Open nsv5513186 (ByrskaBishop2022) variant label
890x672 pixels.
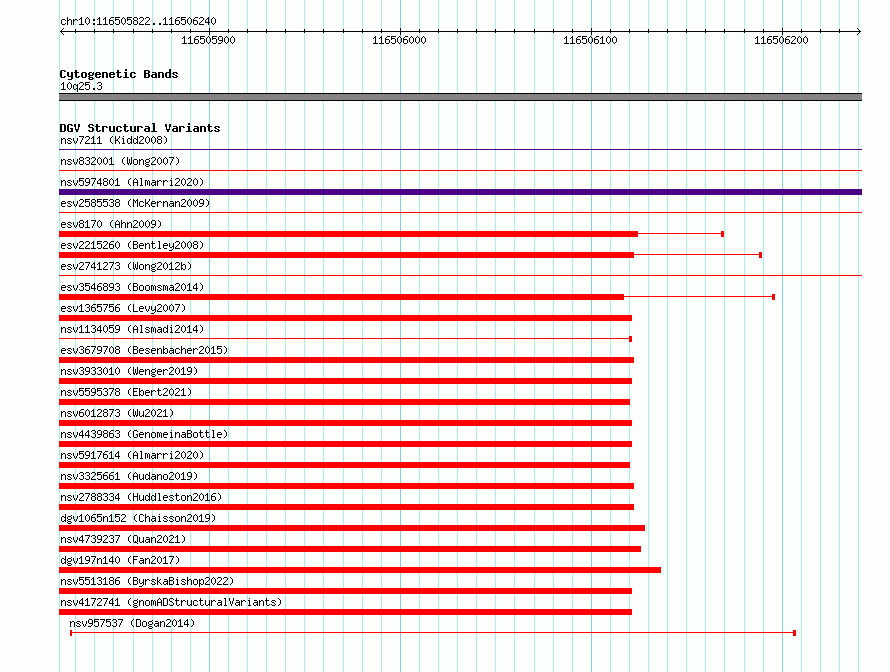147,581
